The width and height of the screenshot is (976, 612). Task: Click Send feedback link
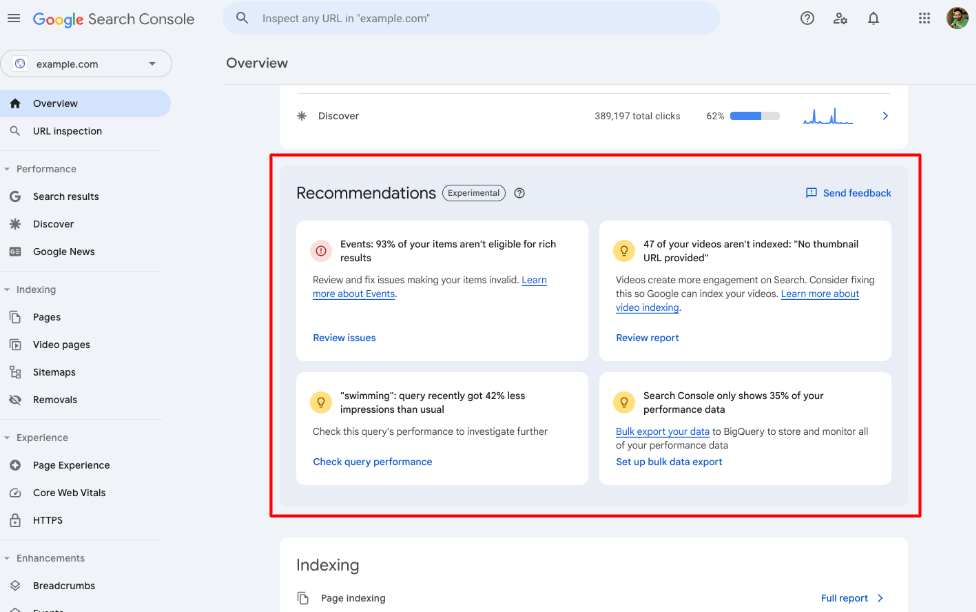point(848,193)
